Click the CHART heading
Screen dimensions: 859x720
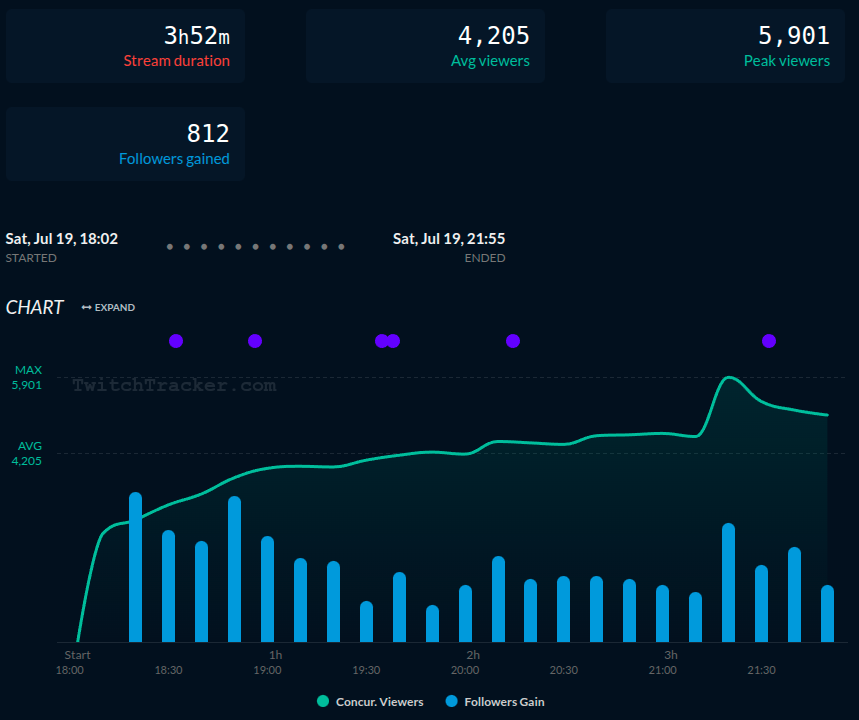[35, 307]
